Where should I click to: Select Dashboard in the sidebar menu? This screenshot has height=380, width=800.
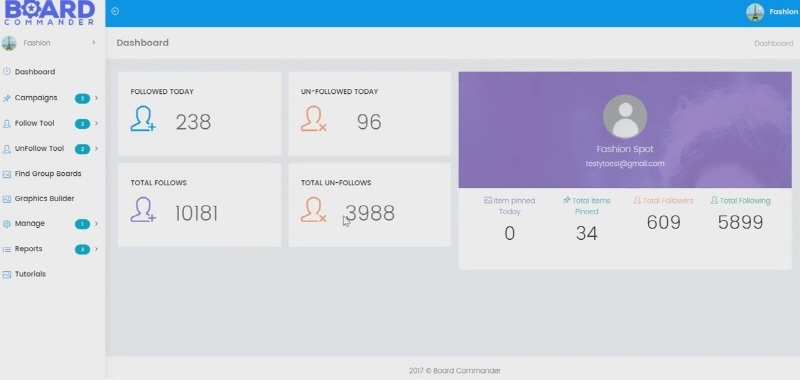[35, 72]
